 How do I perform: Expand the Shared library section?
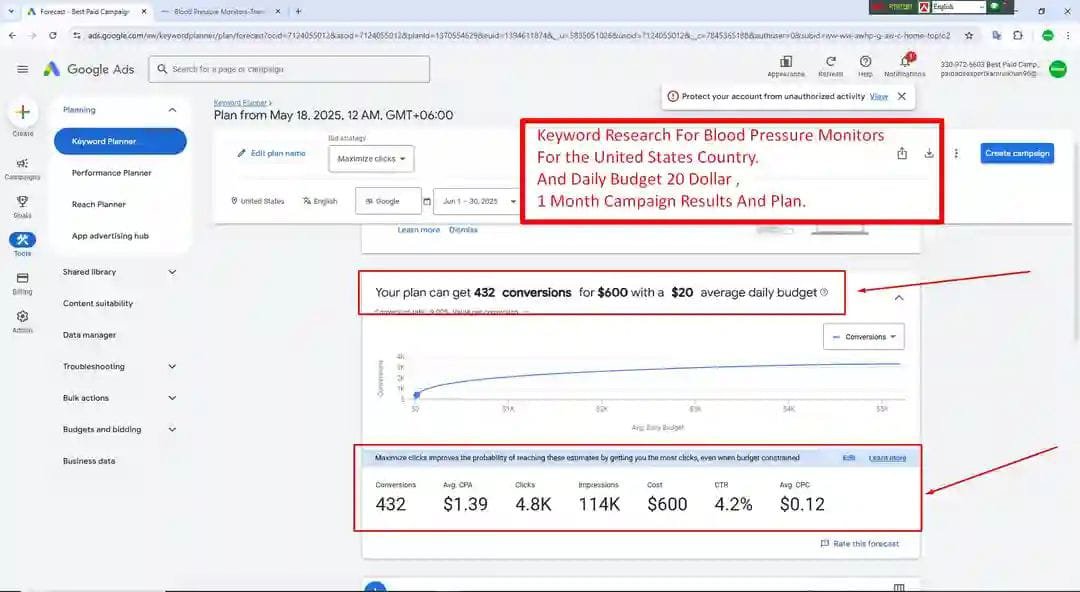tap(119, 272)
